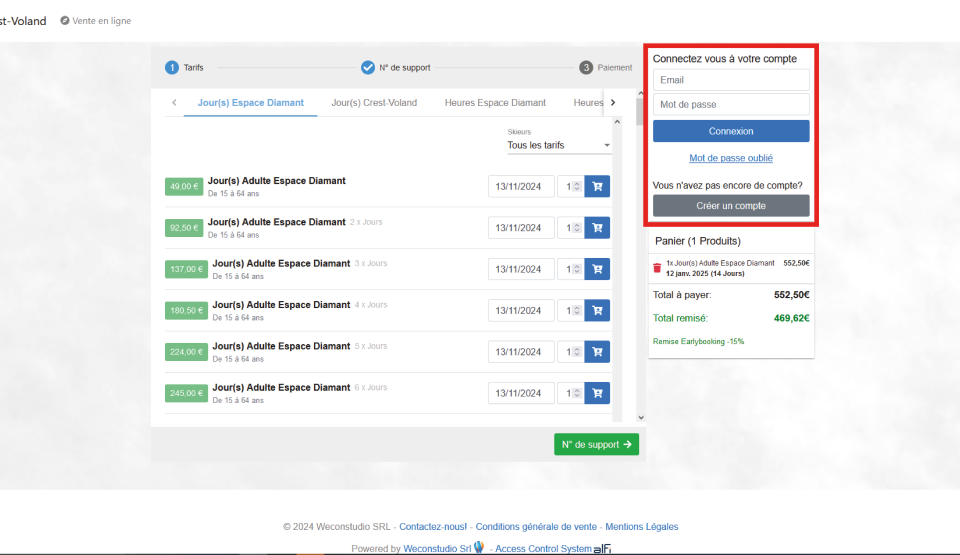
Task: Click the date field of the 245,00 € pass
Action: (521, 393)
